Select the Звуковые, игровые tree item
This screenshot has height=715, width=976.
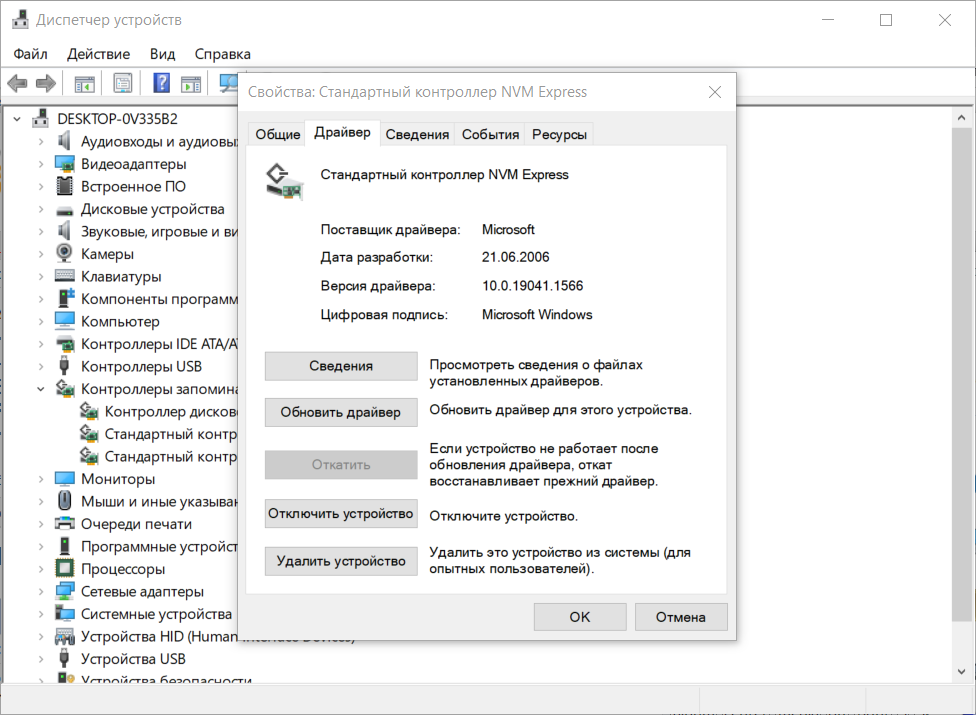pos(148,231)
